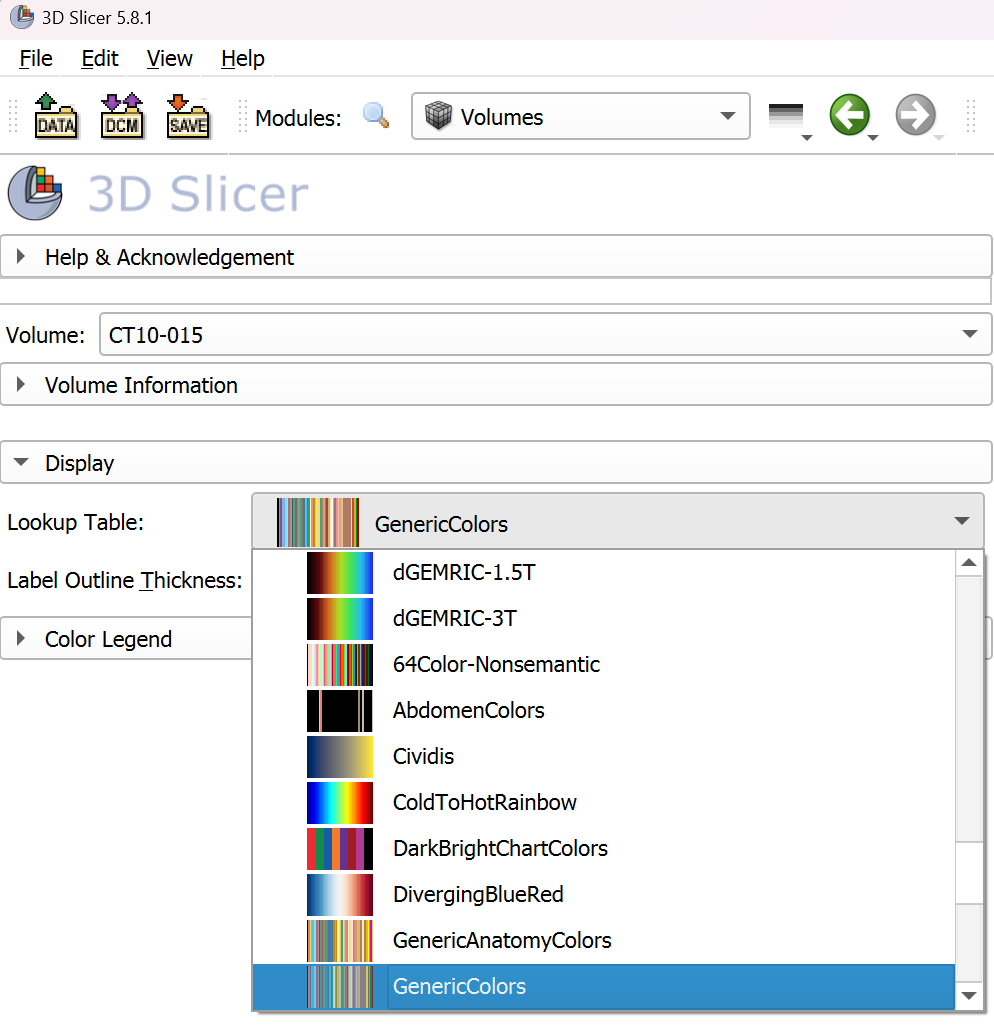Click the Volume label text
Viewport: 994px width, 1029px height.
pyautogui.click(x=45, y=335)
